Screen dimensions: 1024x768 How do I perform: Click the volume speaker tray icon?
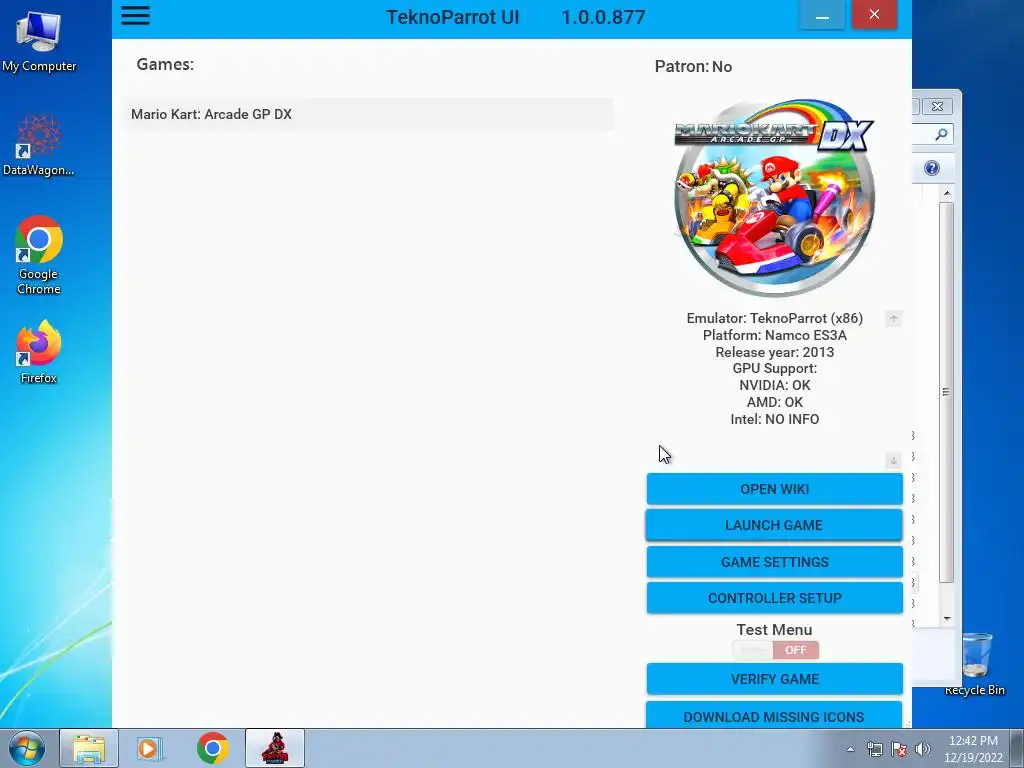[x=923, y=749]
